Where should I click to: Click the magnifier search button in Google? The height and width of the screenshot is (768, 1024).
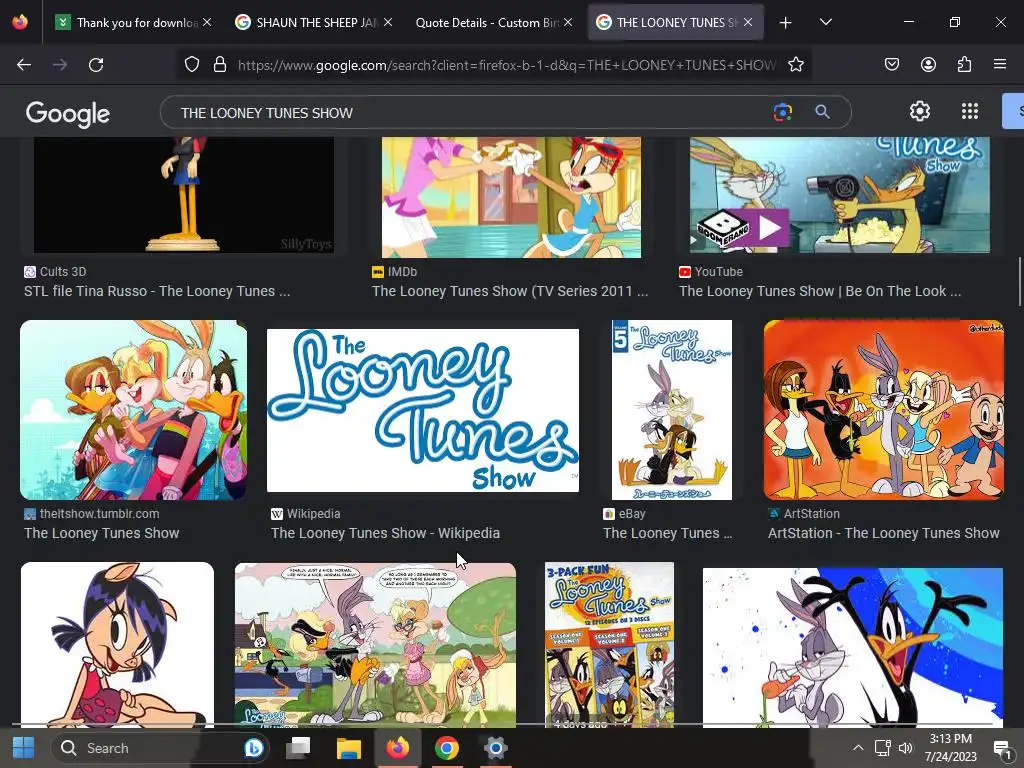coord(822,112)
